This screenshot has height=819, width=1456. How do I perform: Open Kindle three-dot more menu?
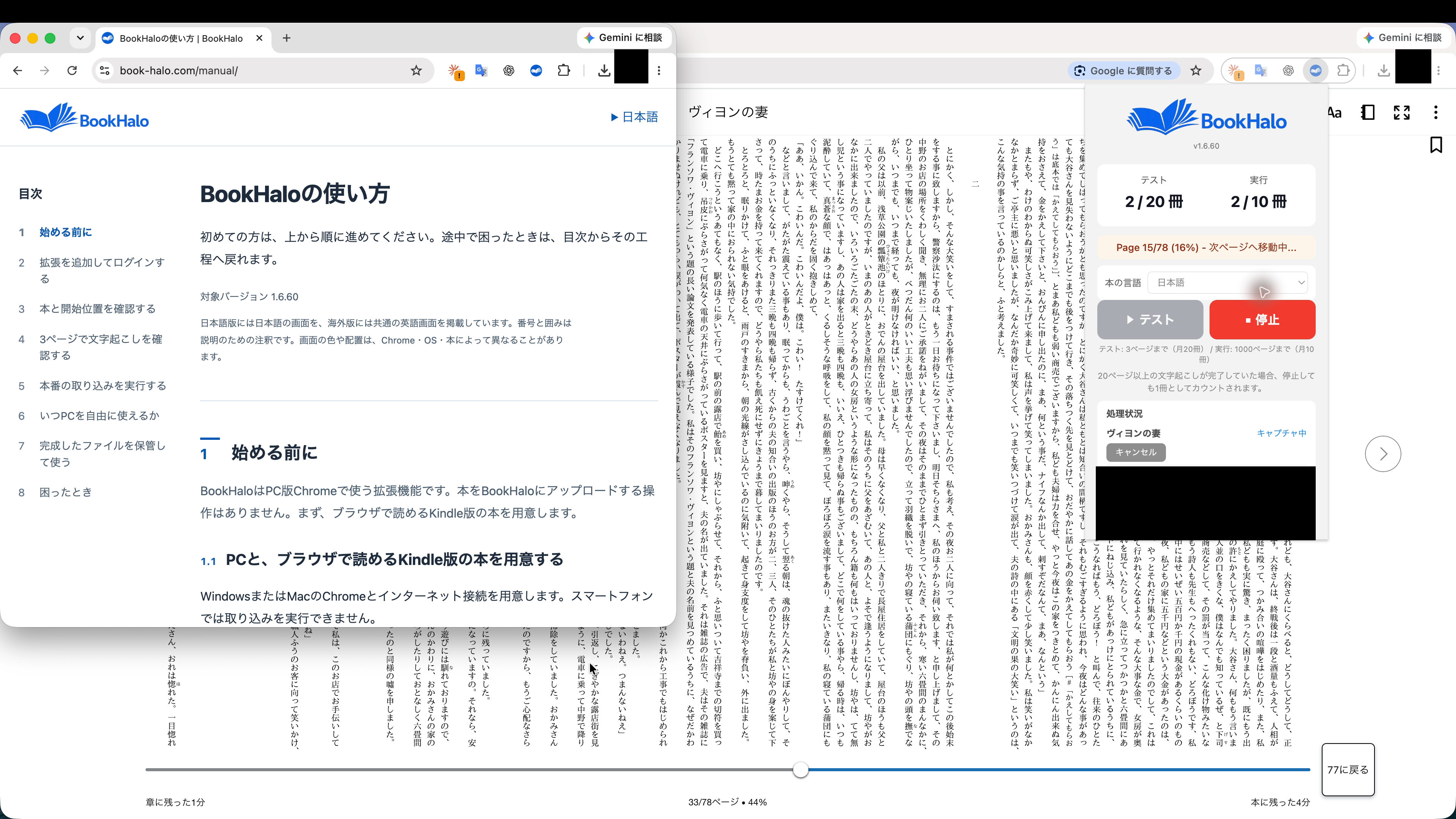pos(1436,113)
